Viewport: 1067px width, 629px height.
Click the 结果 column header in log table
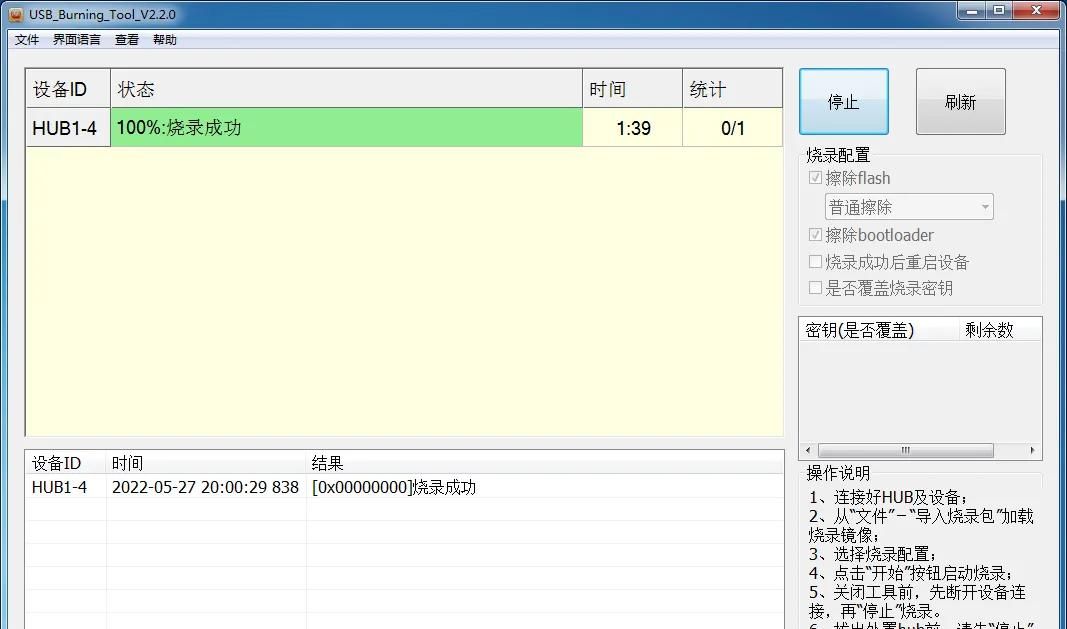coord(544,464)
